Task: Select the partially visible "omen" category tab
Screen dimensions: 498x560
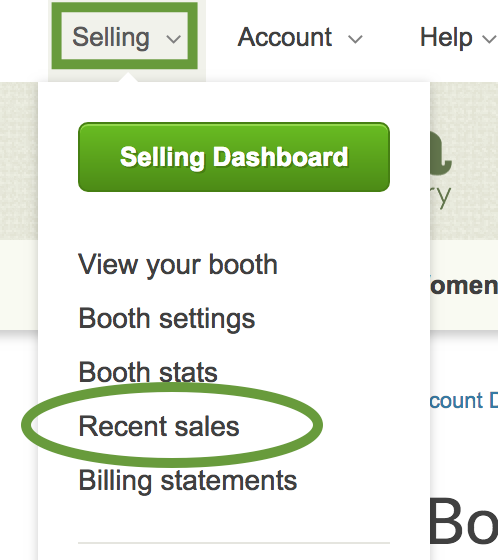Action: point(464,286)
